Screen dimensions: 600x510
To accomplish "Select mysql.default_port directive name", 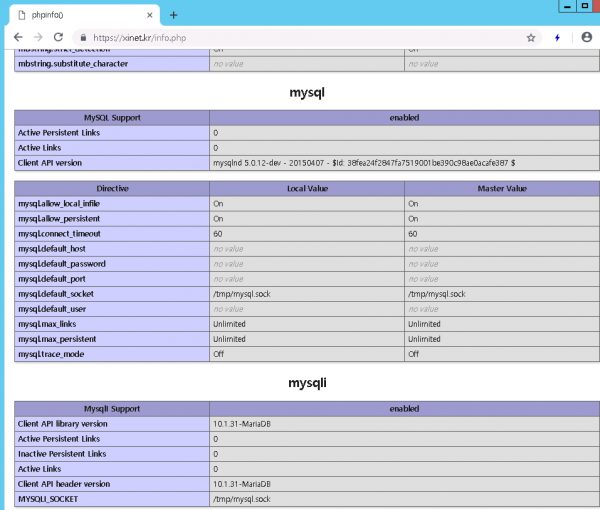I will pos(52,279).
